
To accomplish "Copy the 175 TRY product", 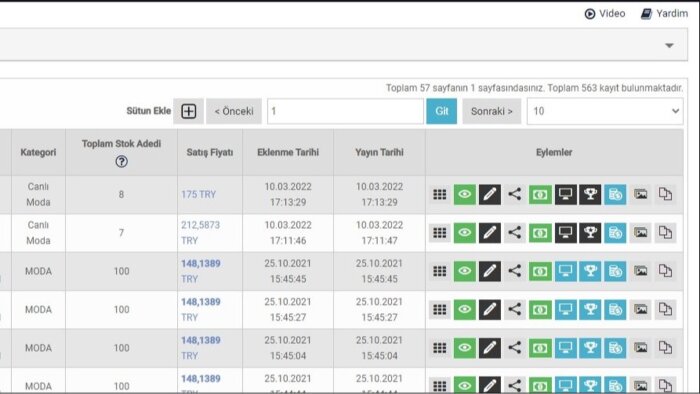I will click(x=666, y=195).
